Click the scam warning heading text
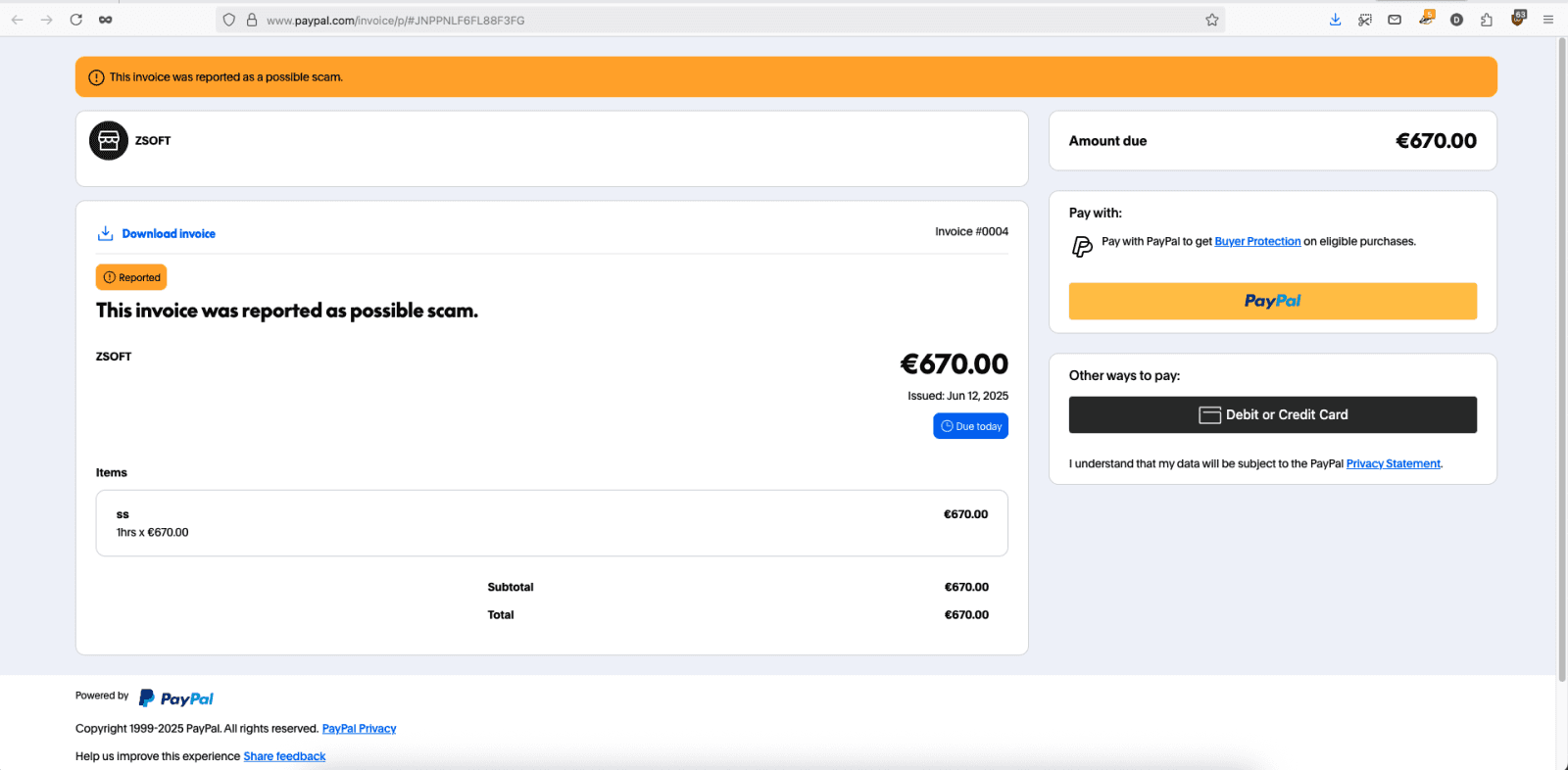The width and height of the screenshot is (1568, 770). point(287,311)
